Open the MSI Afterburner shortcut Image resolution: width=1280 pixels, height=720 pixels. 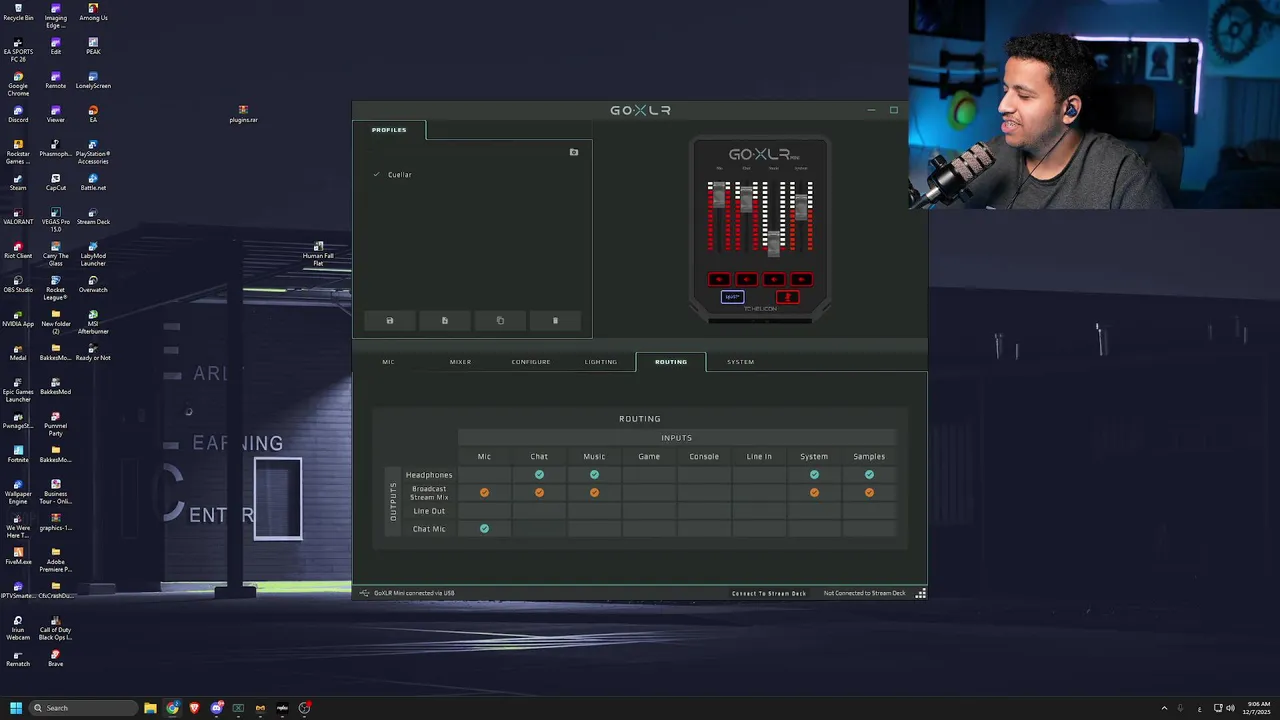(x=93, y=322)
